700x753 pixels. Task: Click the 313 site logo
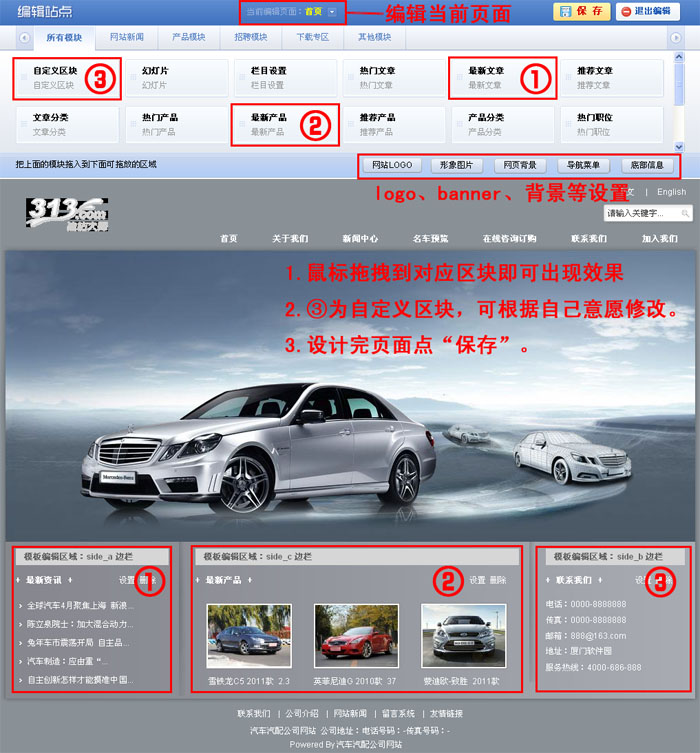(67, 214)
